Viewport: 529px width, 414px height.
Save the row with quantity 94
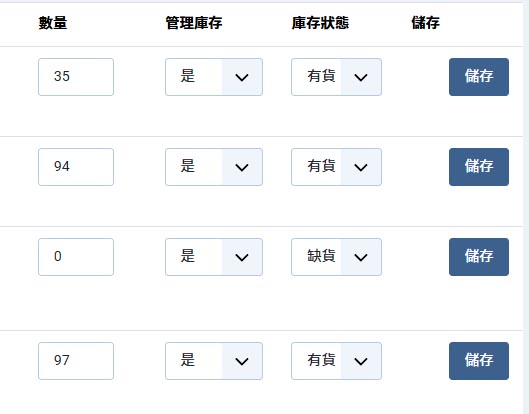pyautogui.click(x=479, y=167)
